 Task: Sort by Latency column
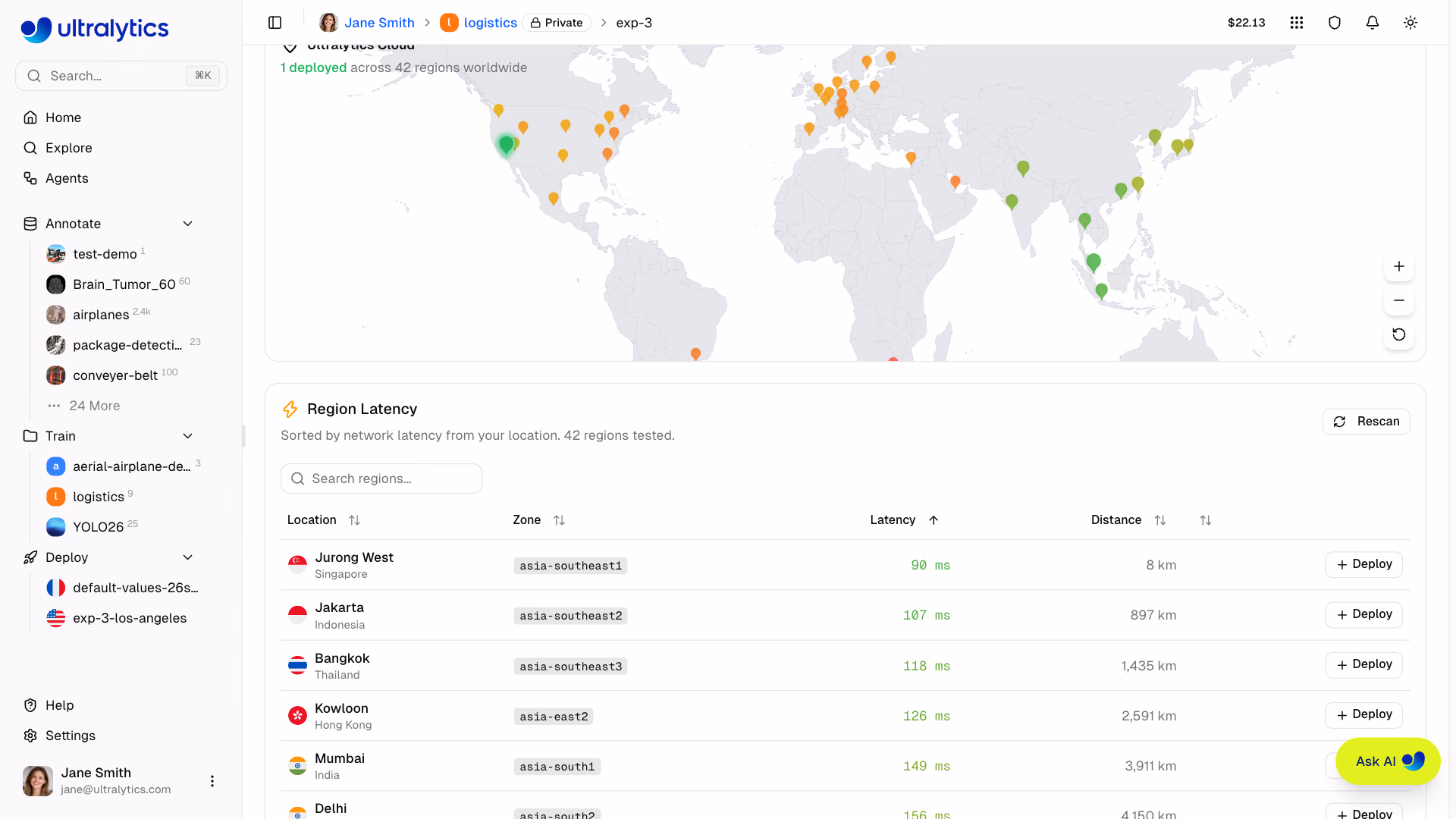coord(905,520)
